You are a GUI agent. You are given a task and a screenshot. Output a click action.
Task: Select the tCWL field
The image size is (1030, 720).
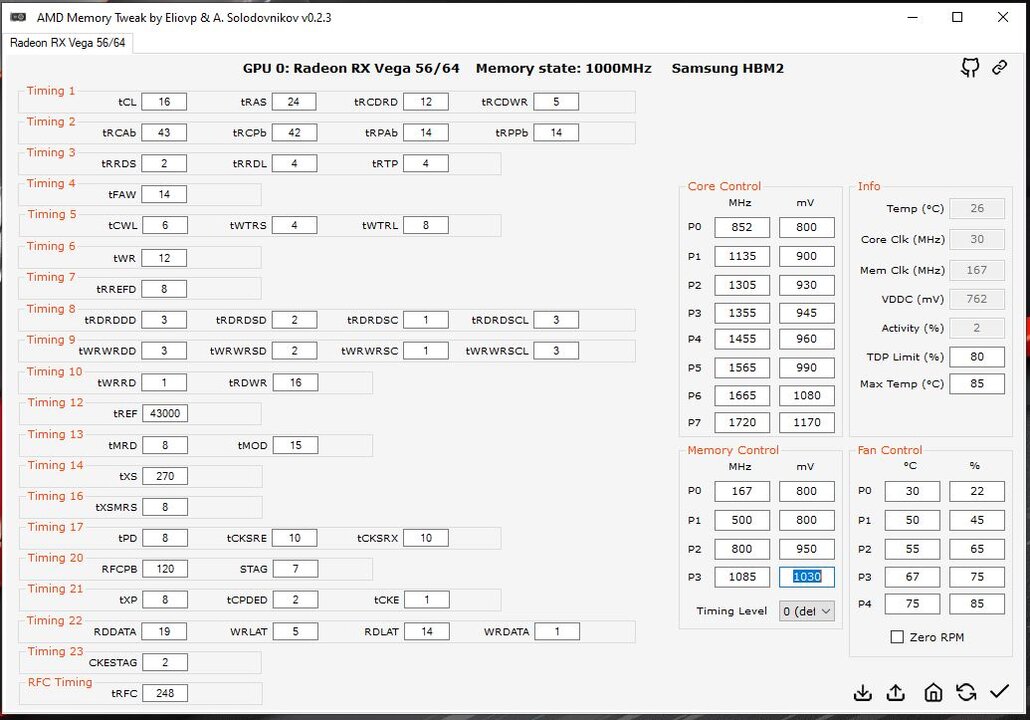coord(164,225)
